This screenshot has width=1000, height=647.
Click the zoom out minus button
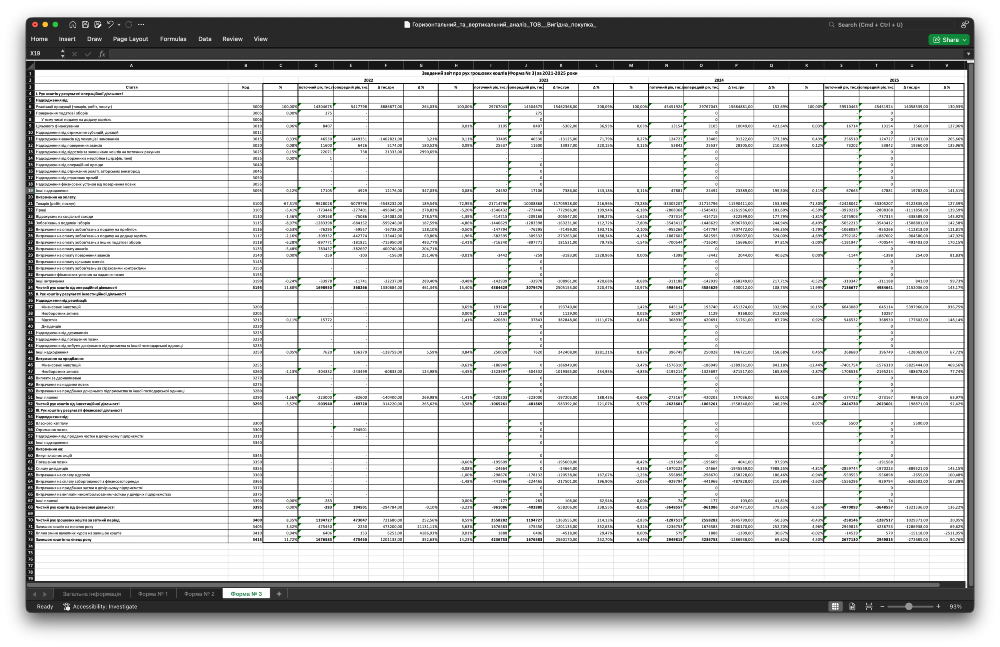click(x=883, y=607)
